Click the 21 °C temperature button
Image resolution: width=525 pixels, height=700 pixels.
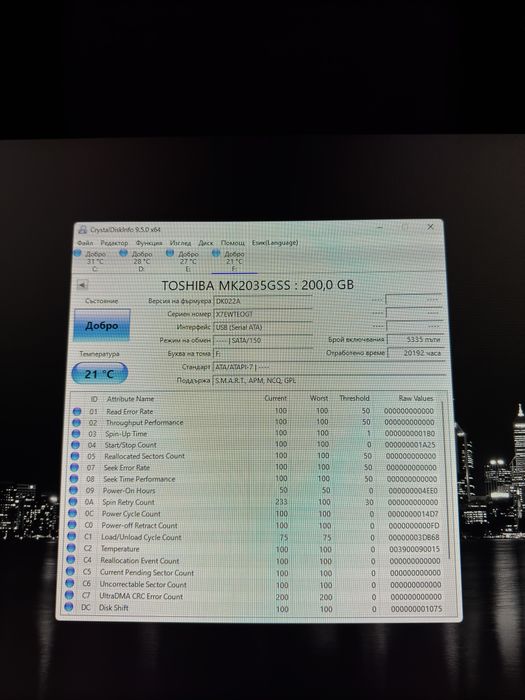click(x=100, y=374)
